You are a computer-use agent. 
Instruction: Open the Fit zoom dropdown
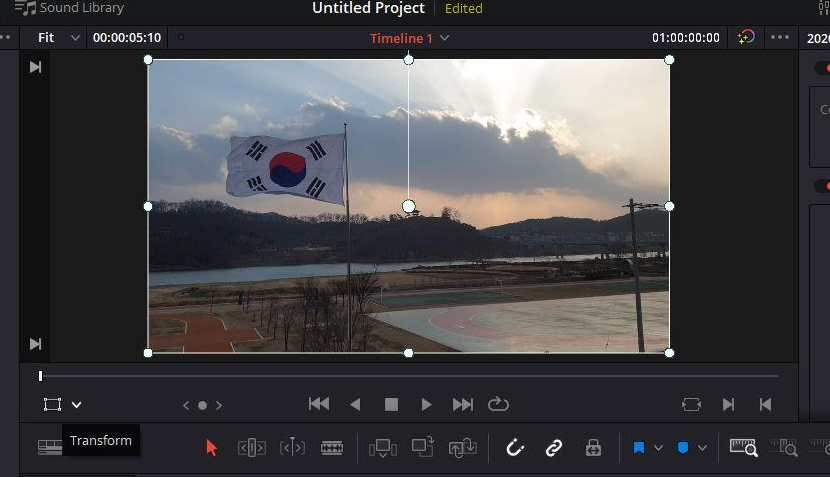(x=58, y=38)
